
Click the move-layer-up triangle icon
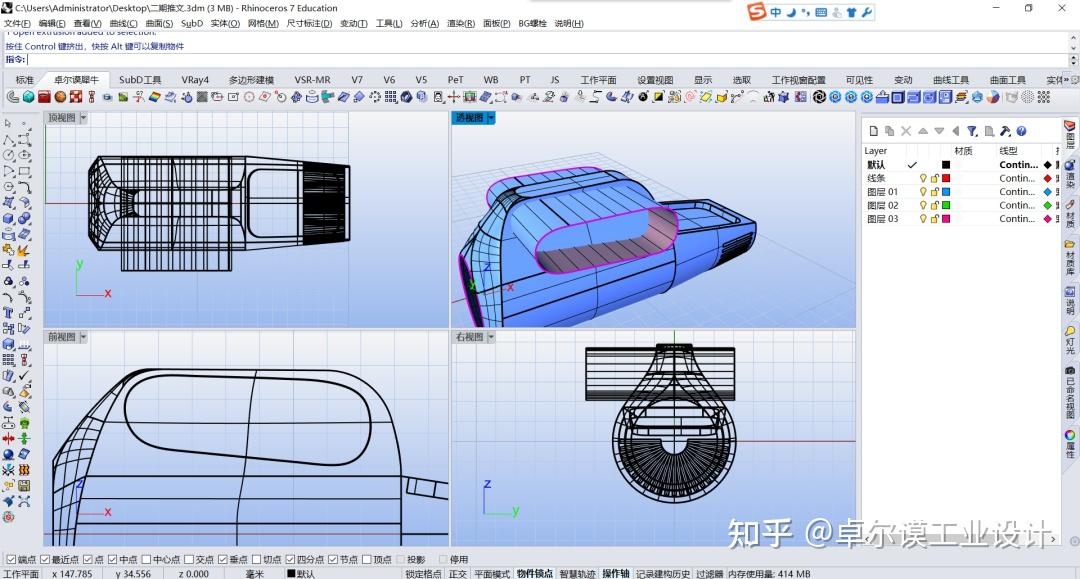pyautogui.click(x=923, y=131)
